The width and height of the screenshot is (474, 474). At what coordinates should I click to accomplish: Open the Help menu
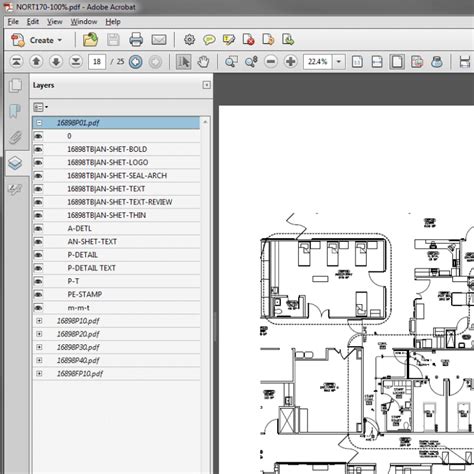pos(113,22)
